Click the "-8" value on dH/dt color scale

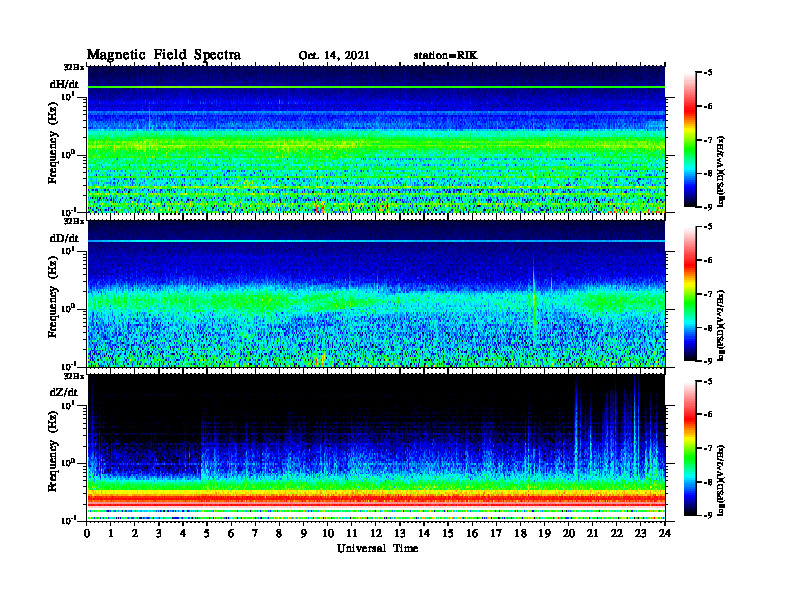708,173
